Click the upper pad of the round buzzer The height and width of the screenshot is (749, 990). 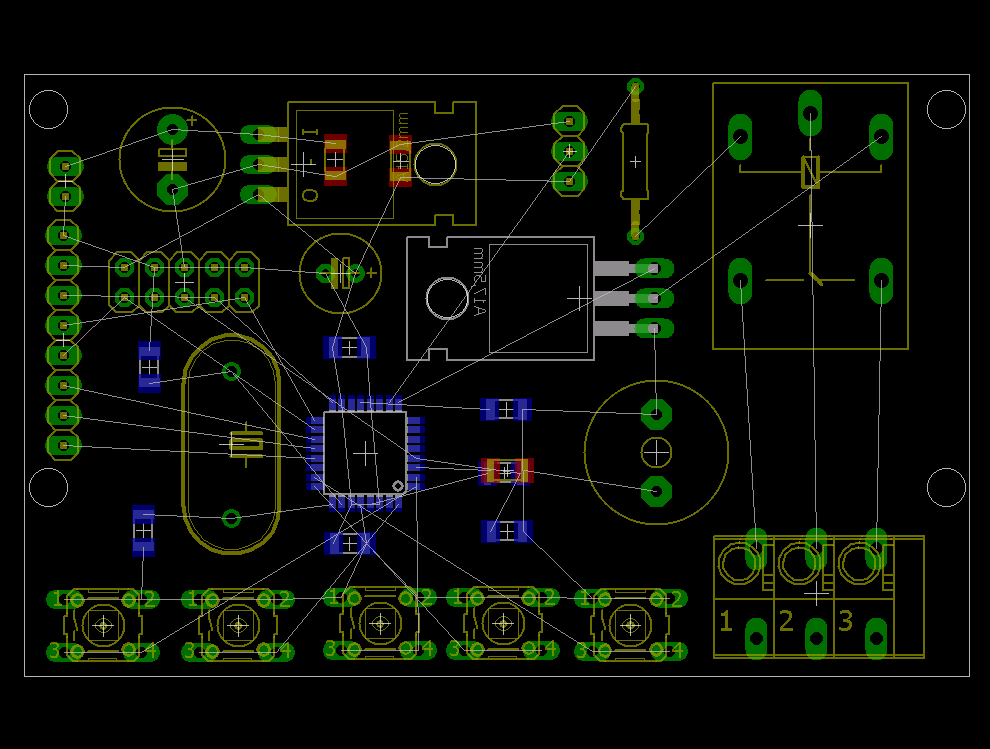(x=656, y=414)
